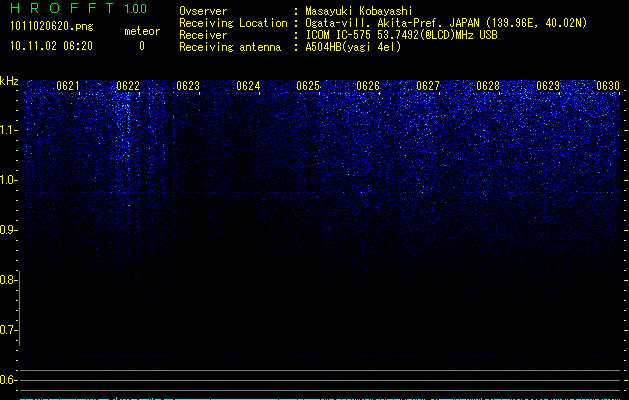Click the 0621 time marker
629x400 pixels.
pos(68,86)
